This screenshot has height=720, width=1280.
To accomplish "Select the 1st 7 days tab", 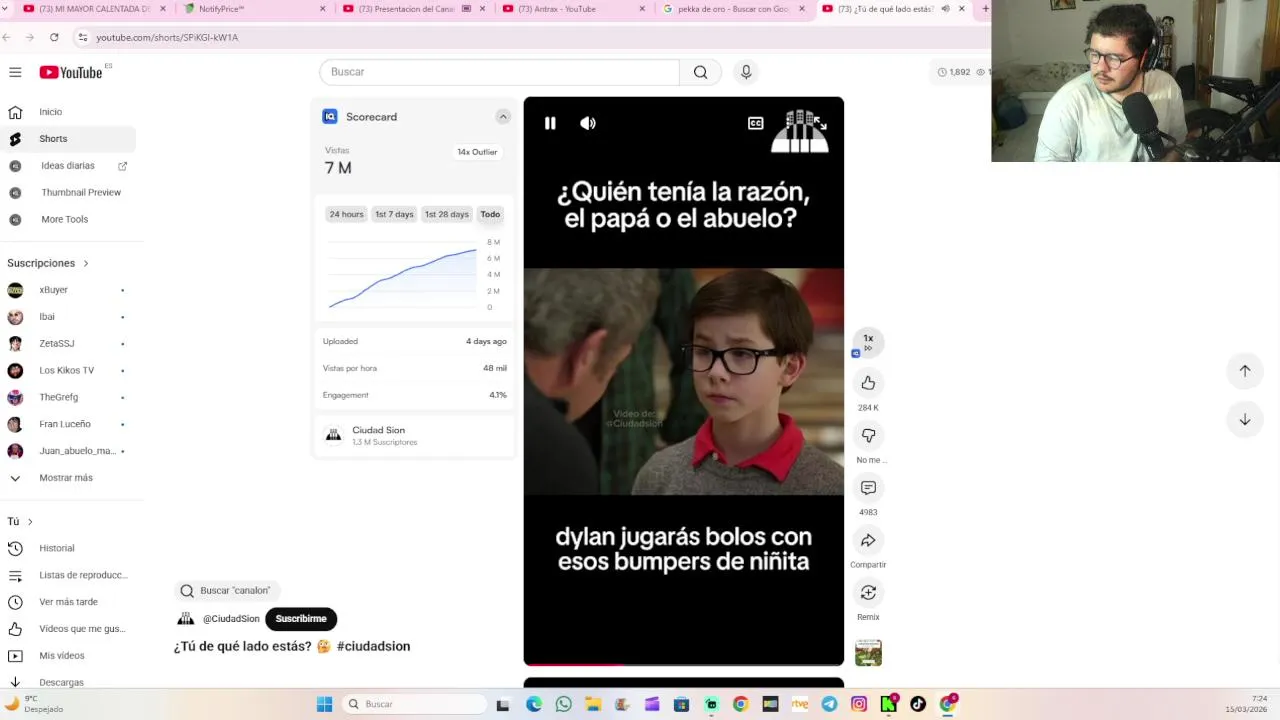I will click(x=394, y=214).
